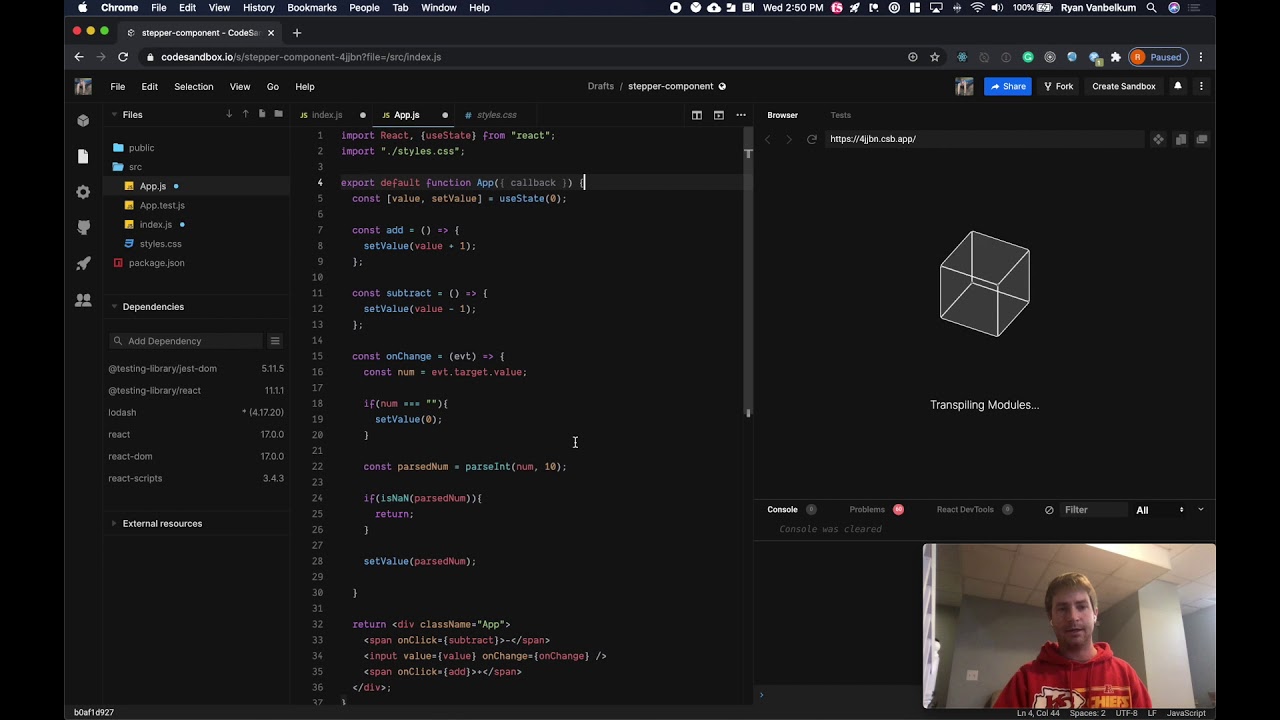Open the notifications bell icon
Image resolution: width=1280 pixels, height=720 pixels.
(1178, 86)
